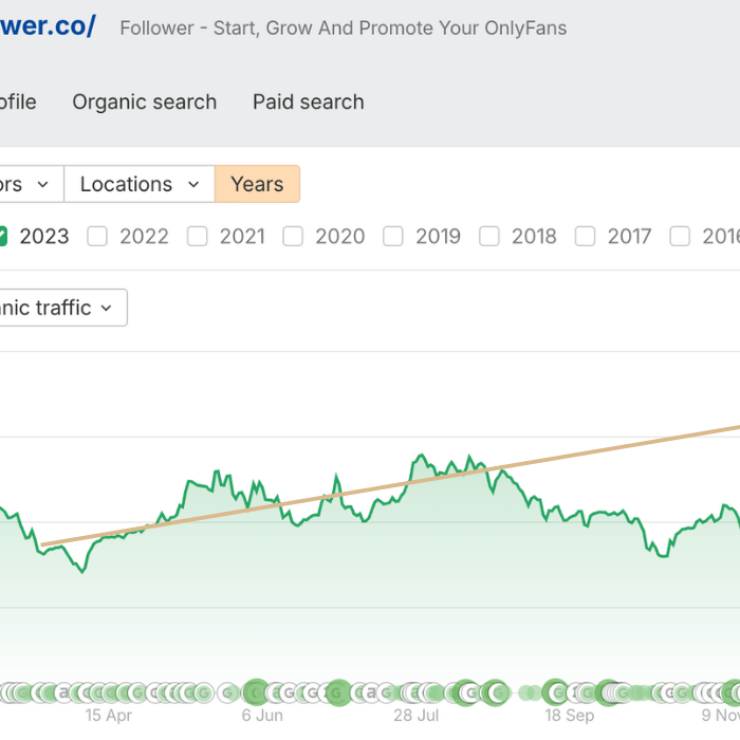Click the 28 Jul date label on the axis
Screen dimensions: 740x740
(x=416, y=715)
